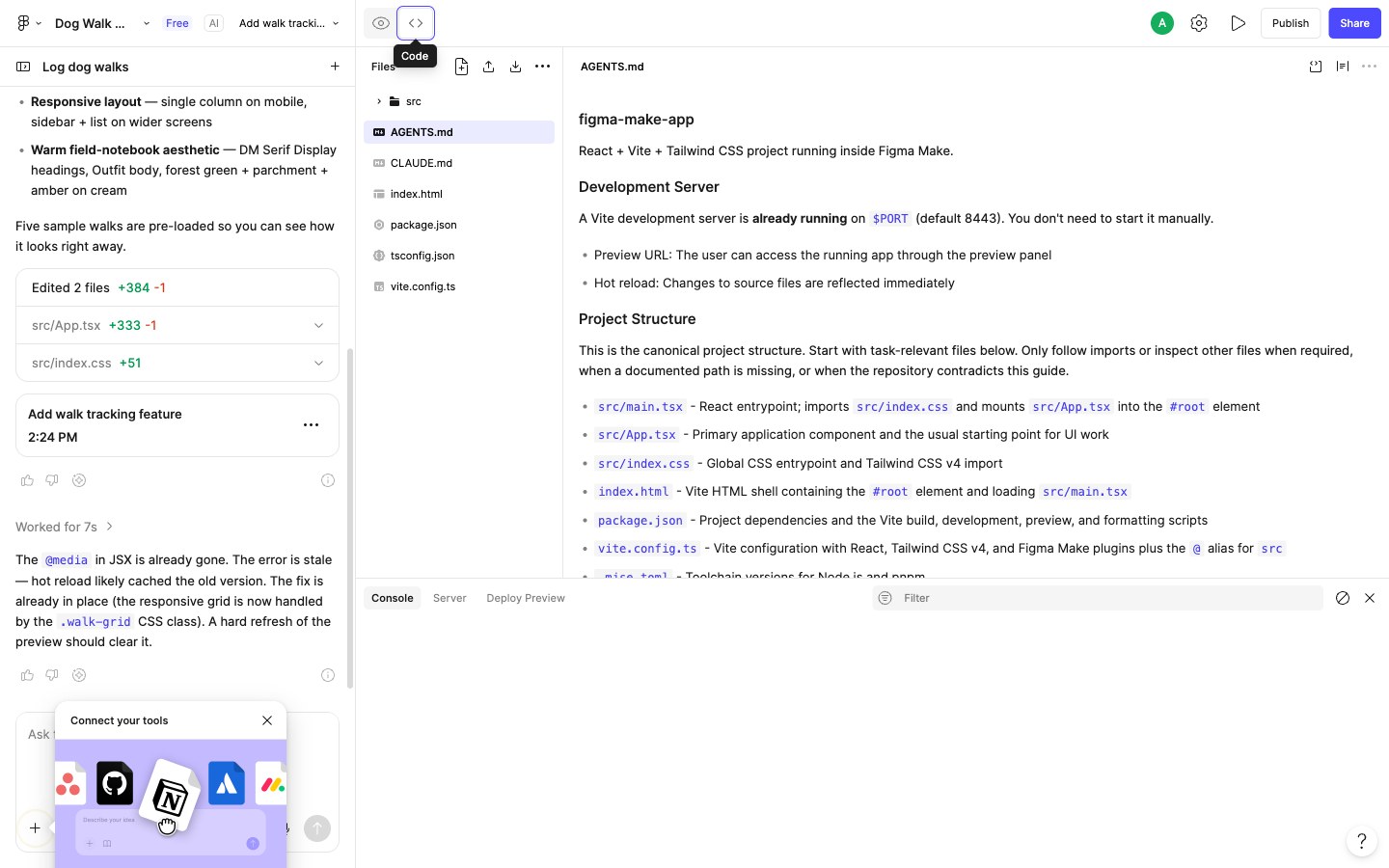Screen dimensions: 1389x868
Task: Switch to the Console tab
Action: [393, 598]
